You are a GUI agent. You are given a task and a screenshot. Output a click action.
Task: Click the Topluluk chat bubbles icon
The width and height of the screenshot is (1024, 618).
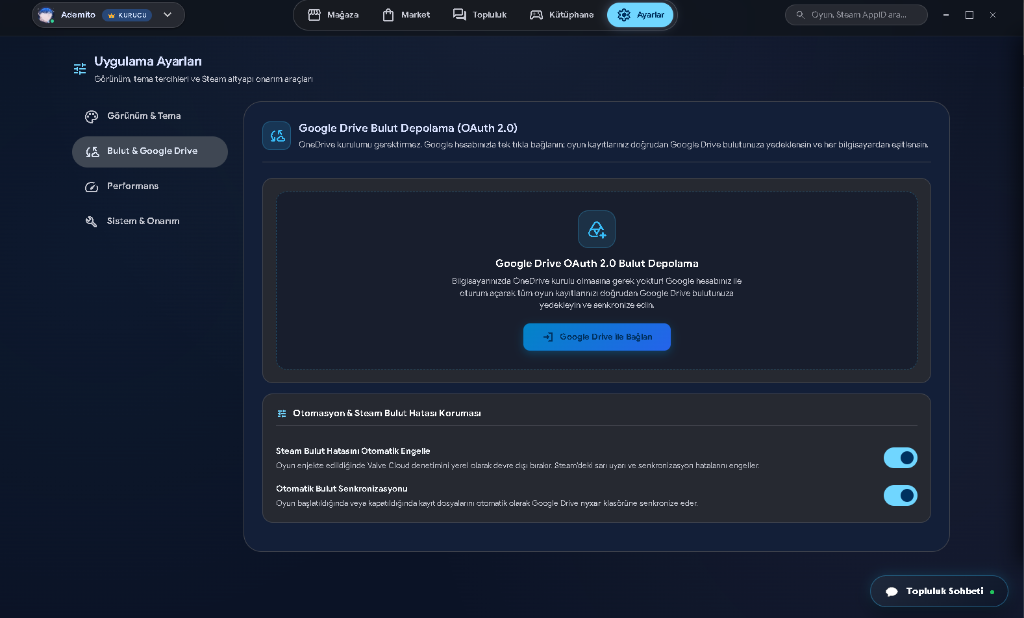point(459,14)
